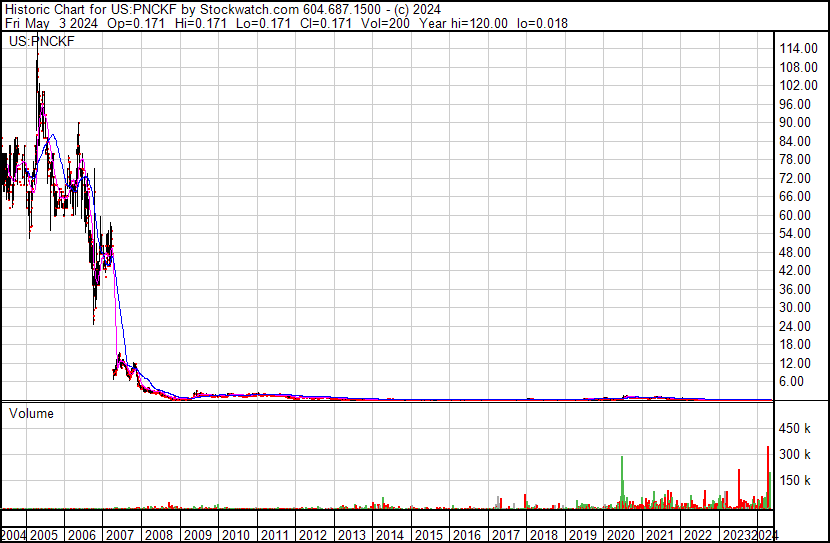Click the 30.00 price axis label

(x=795, y=307)
